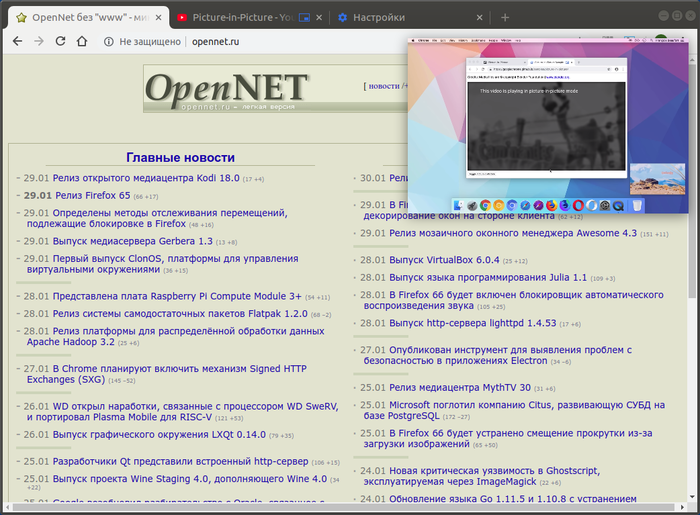The height and width of the screenshot is (515, 700).
Task: Open a new browser tab
Action: click(x=504, y=17)
